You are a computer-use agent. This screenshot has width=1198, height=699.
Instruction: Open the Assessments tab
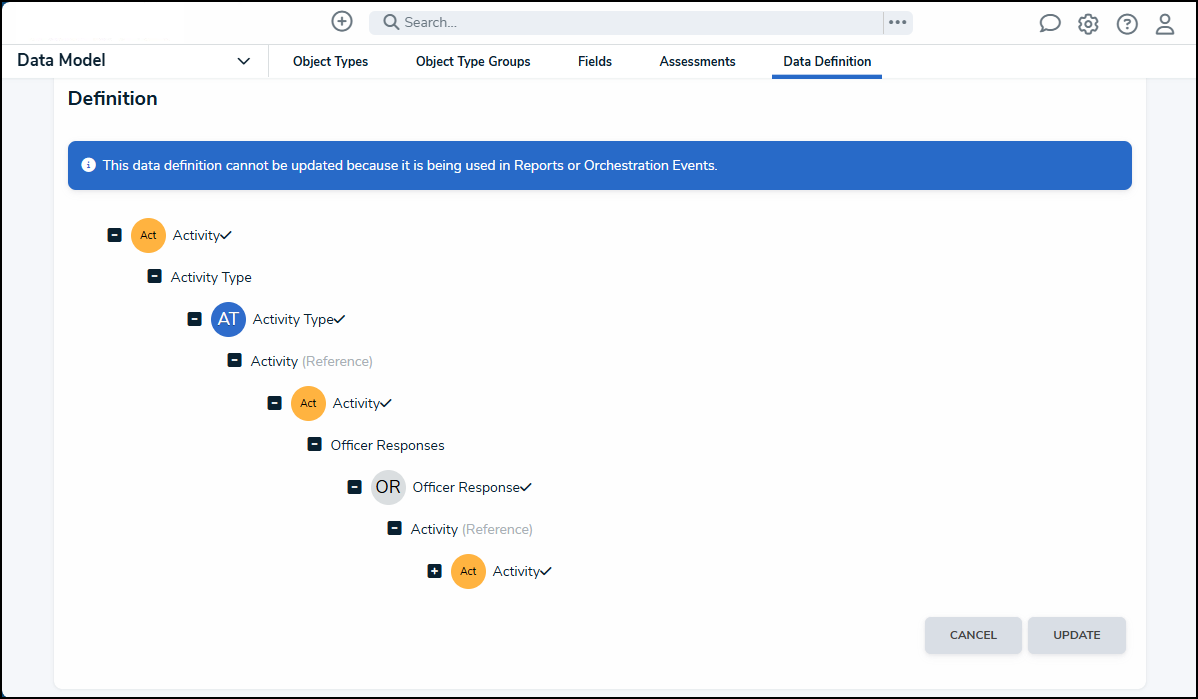click(x=698, y=62)
